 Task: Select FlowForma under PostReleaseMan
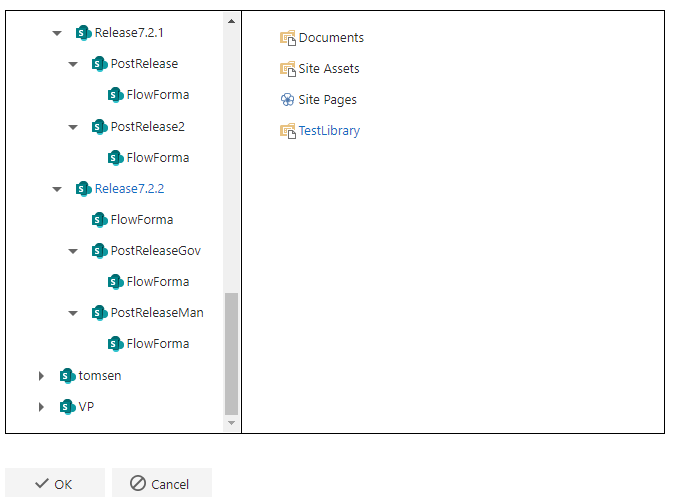coord(158,343)
